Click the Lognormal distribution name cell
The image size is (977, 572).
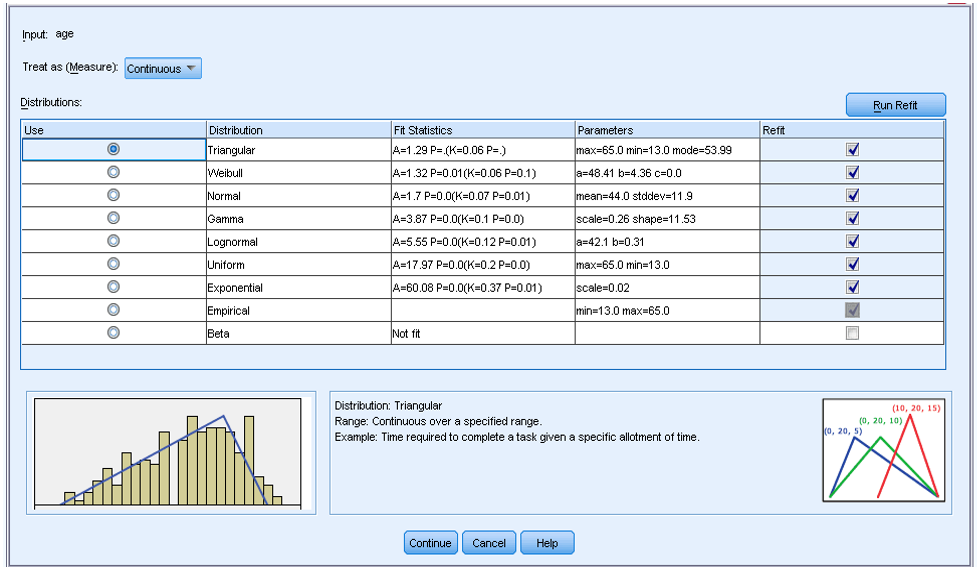coord(298,242)
